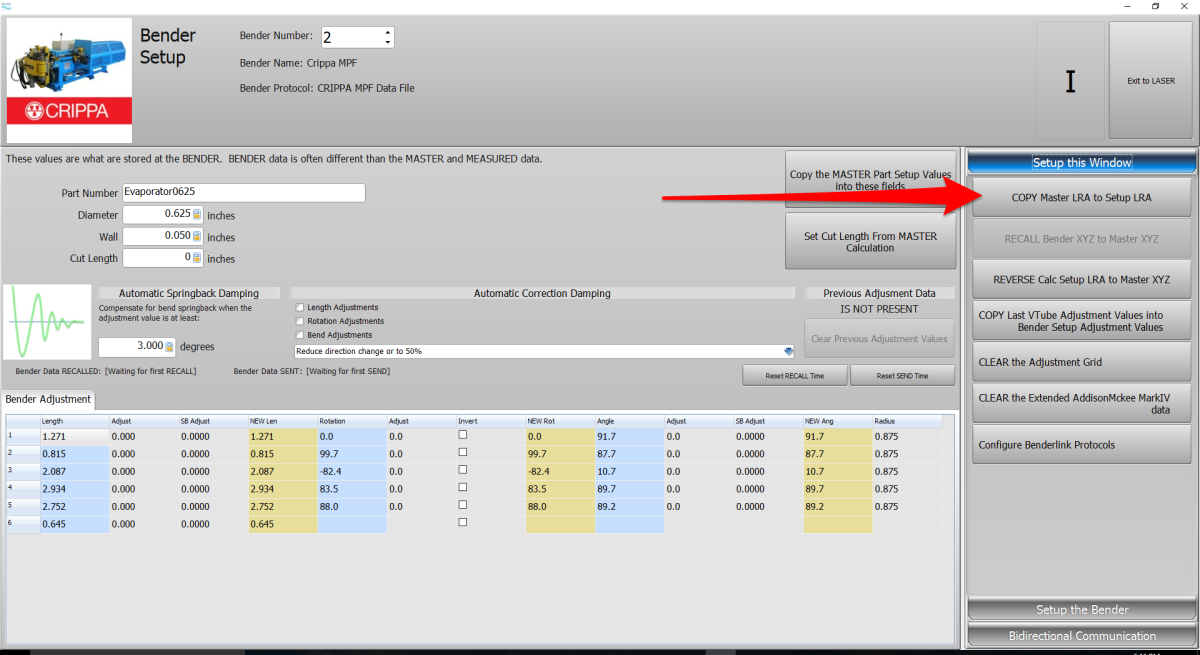Click the Part Number input field
The width and height of the screenshot is (1200, 655).
(243, 193)
